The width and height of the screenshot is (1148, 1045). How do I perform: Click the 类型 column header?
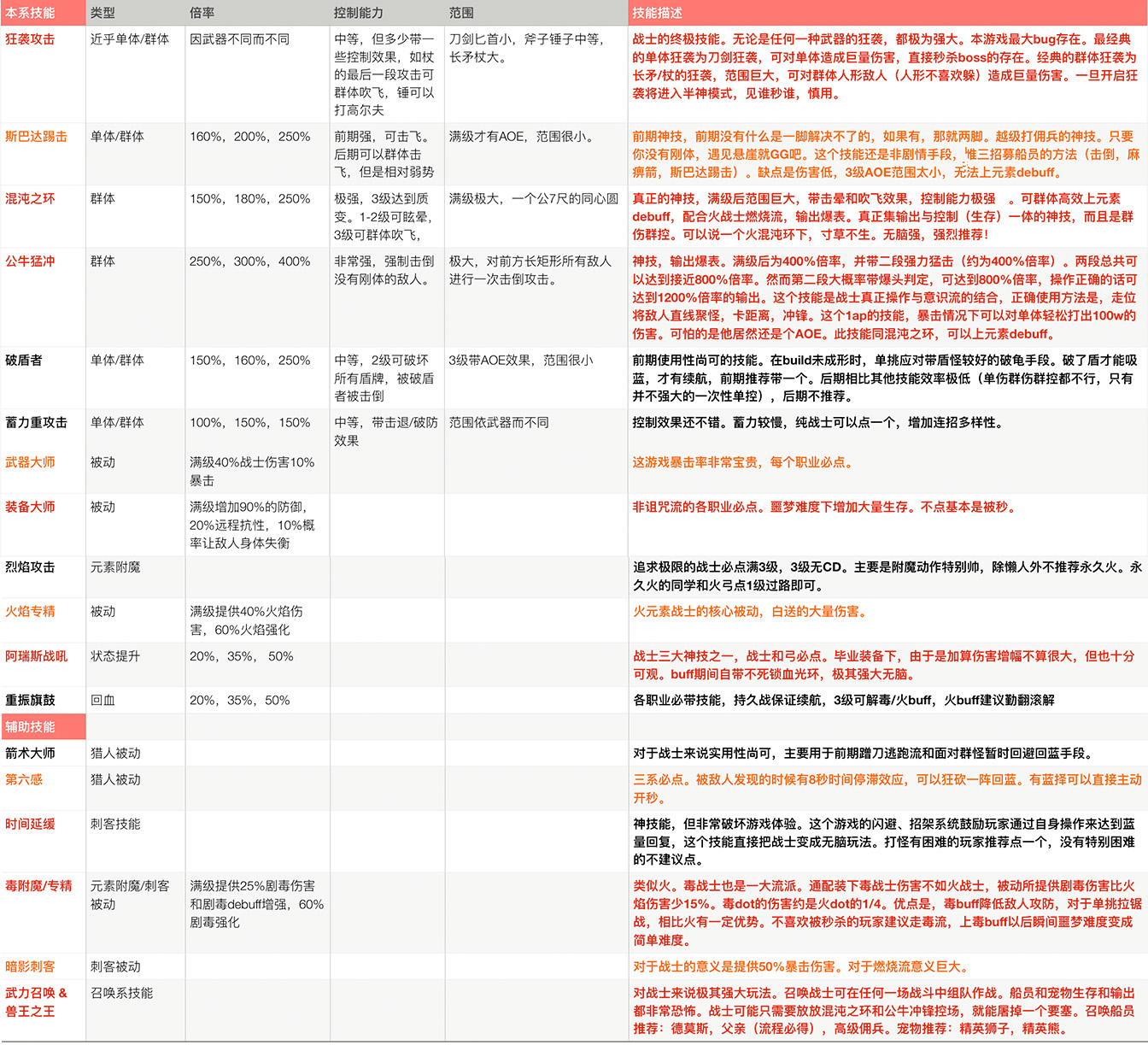coord(135,13)
